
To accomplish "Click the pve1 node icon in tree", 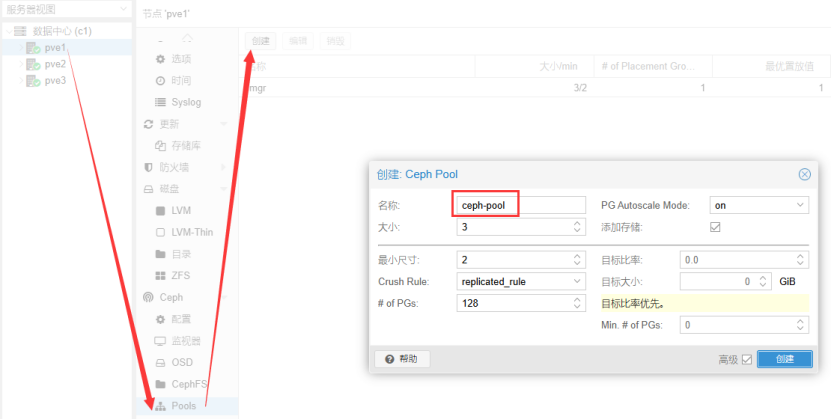I will [33, 48].
